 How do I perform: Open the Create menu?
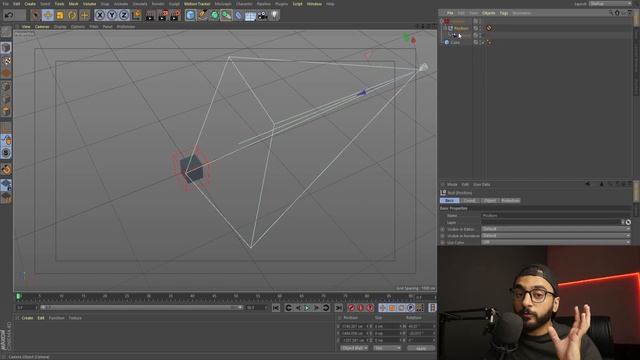click(30, 4)
